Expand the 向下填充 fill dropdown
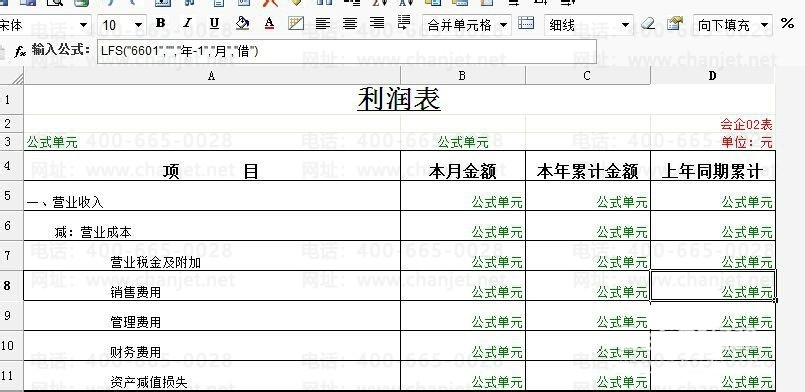The width and height of the screenshot is (805, 392). (764, 25)
